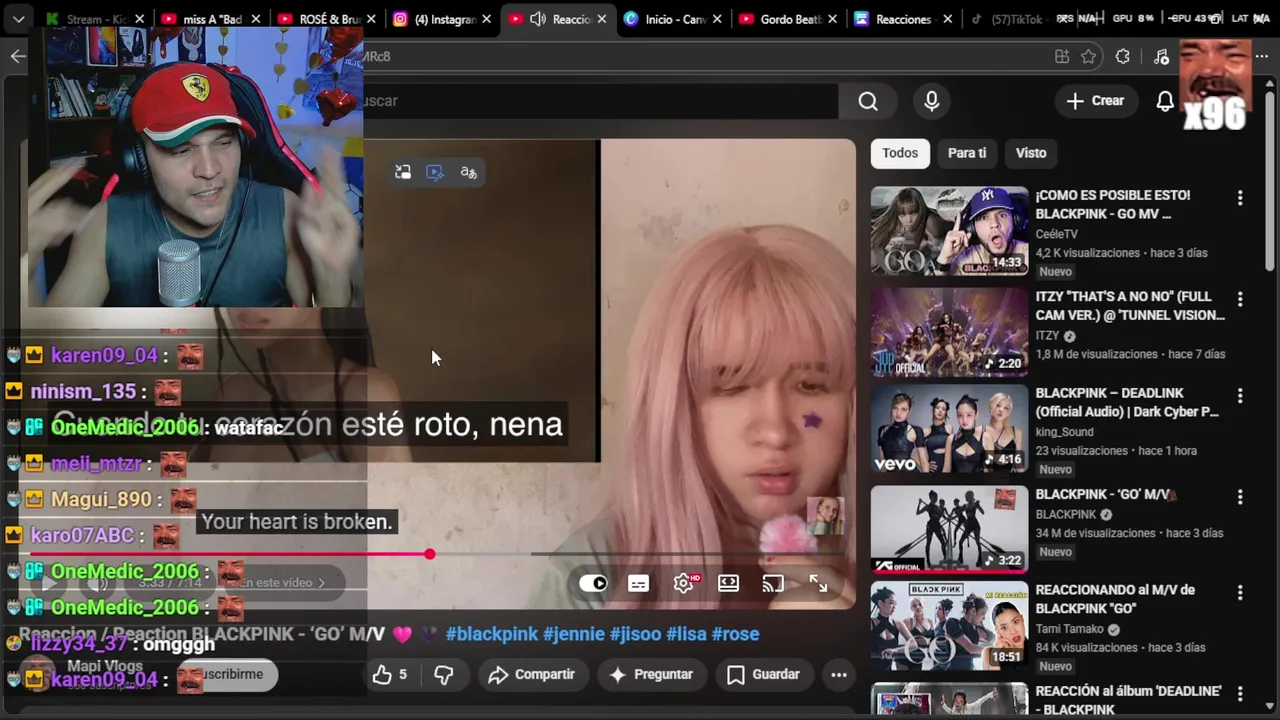Open the media control icon in browser toolbar
1280x720 pixels.
[x=1161, y=57]
